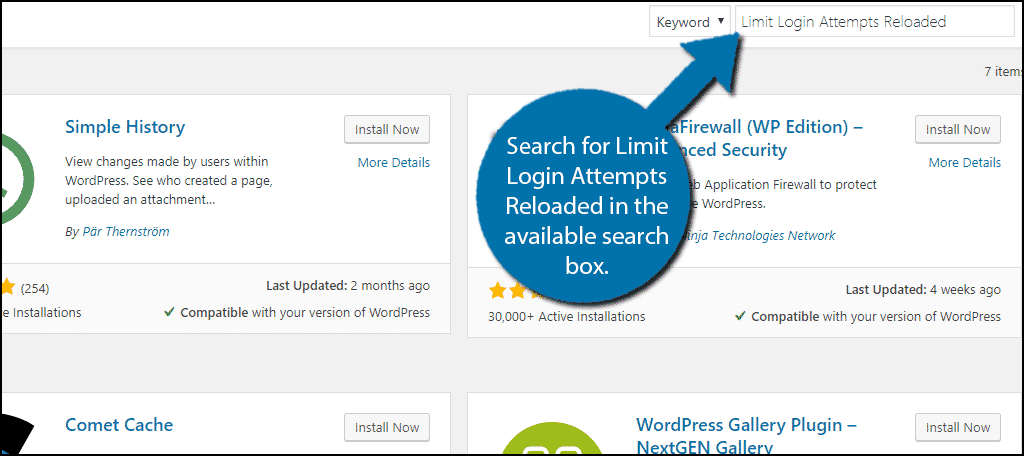
Task: Open the Keyword search type dropdown
Action: point(690,22)
